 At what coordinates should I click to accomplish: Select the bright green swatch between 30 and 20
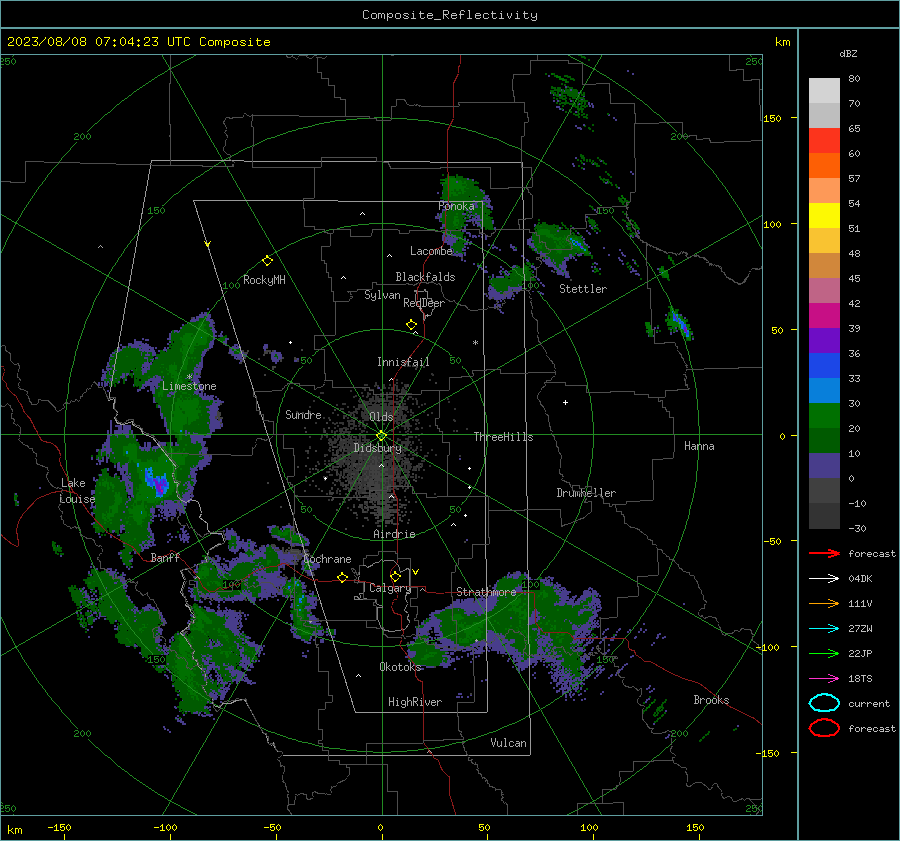click(824, 415)
